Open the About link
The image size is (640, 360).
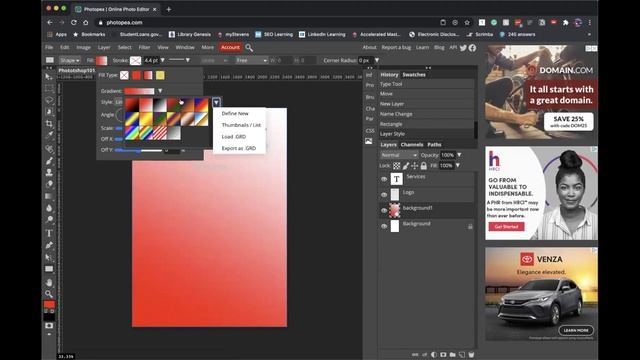pyautogui.click(x=369, y=47)
